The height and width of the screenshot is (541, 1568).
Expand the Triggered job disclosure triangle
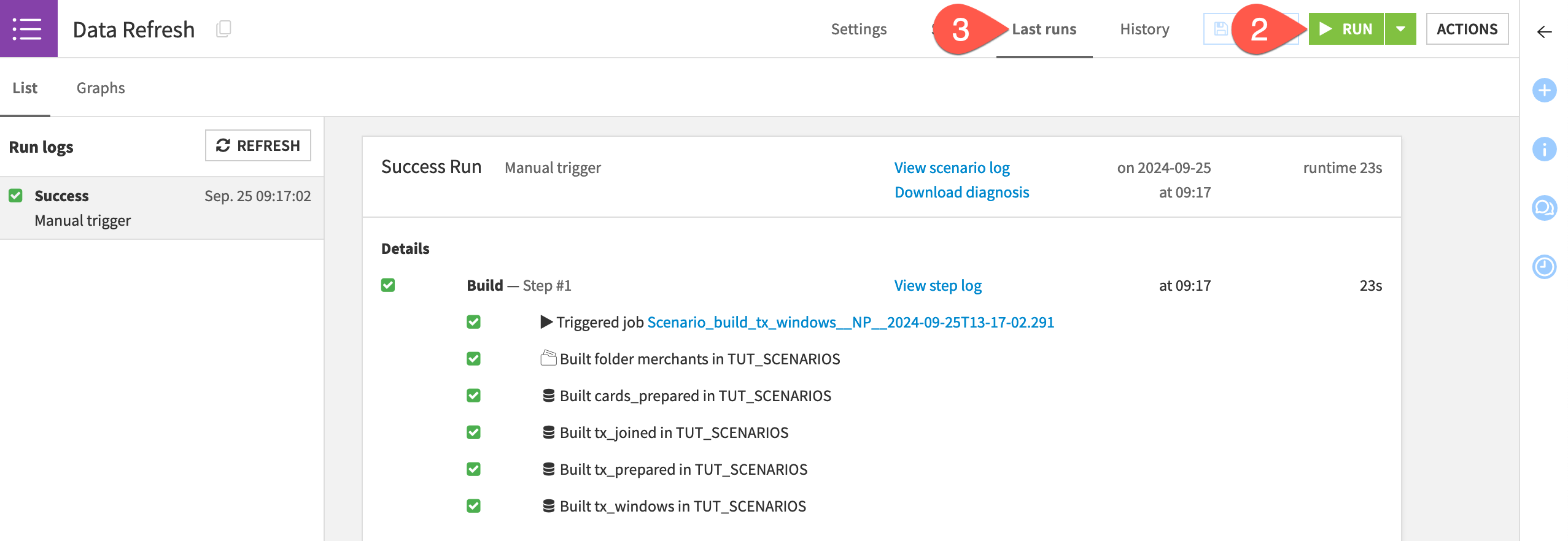546,322
